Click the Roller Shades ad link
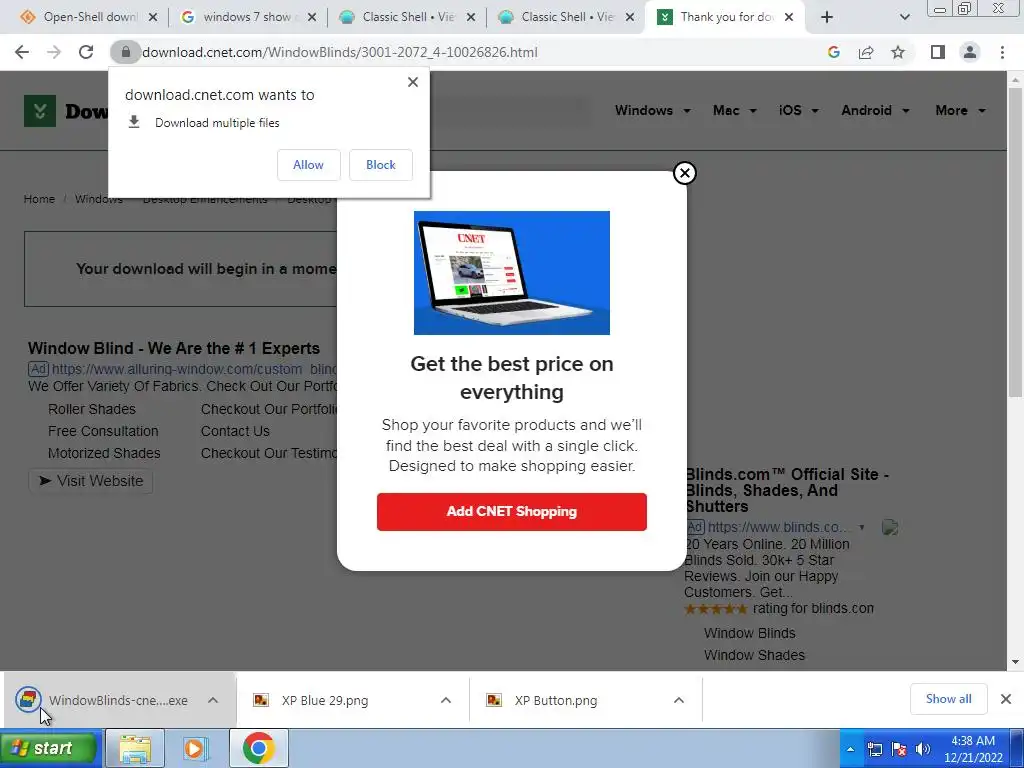The image size is (1024, 768). 92,409
